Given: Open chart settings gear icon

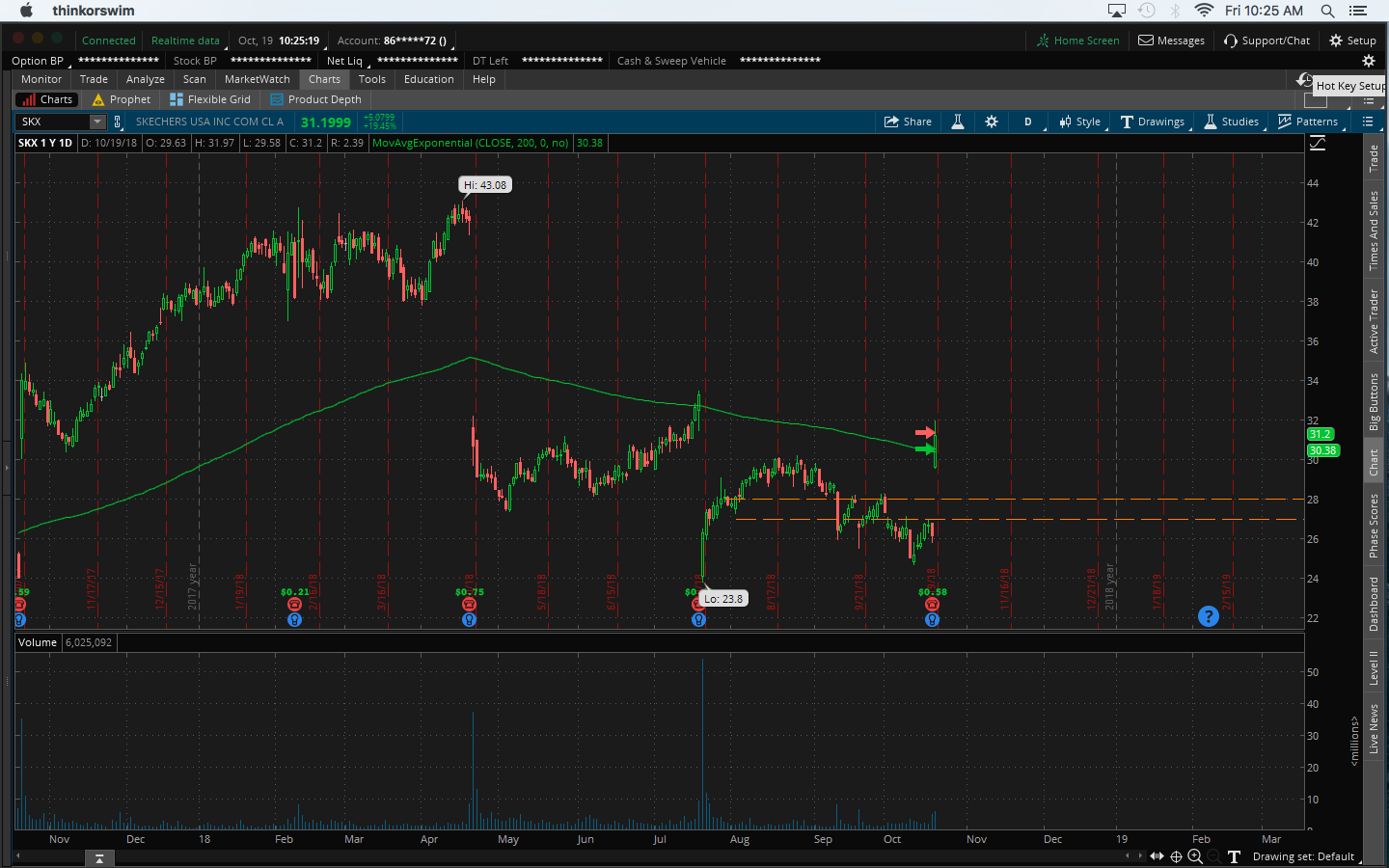Looking at the screenshot, I should [x=992, y=122].
